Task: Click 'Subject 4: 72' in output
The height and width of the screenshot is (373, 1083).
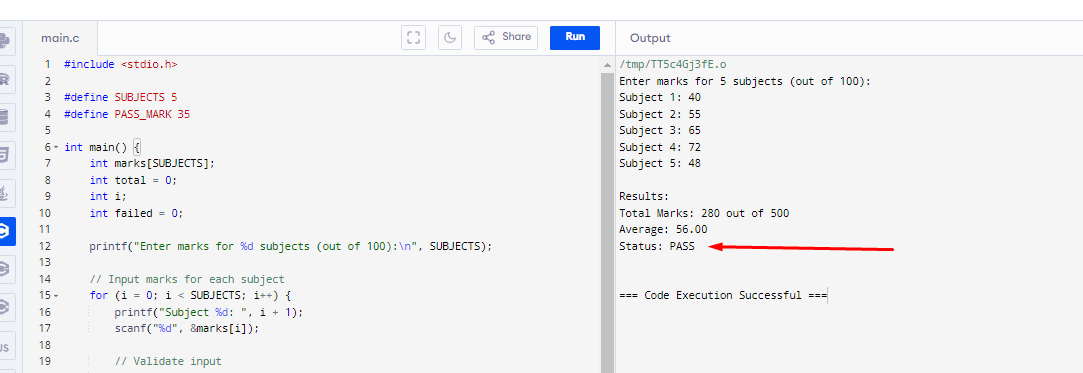Action: coord(660,147)
